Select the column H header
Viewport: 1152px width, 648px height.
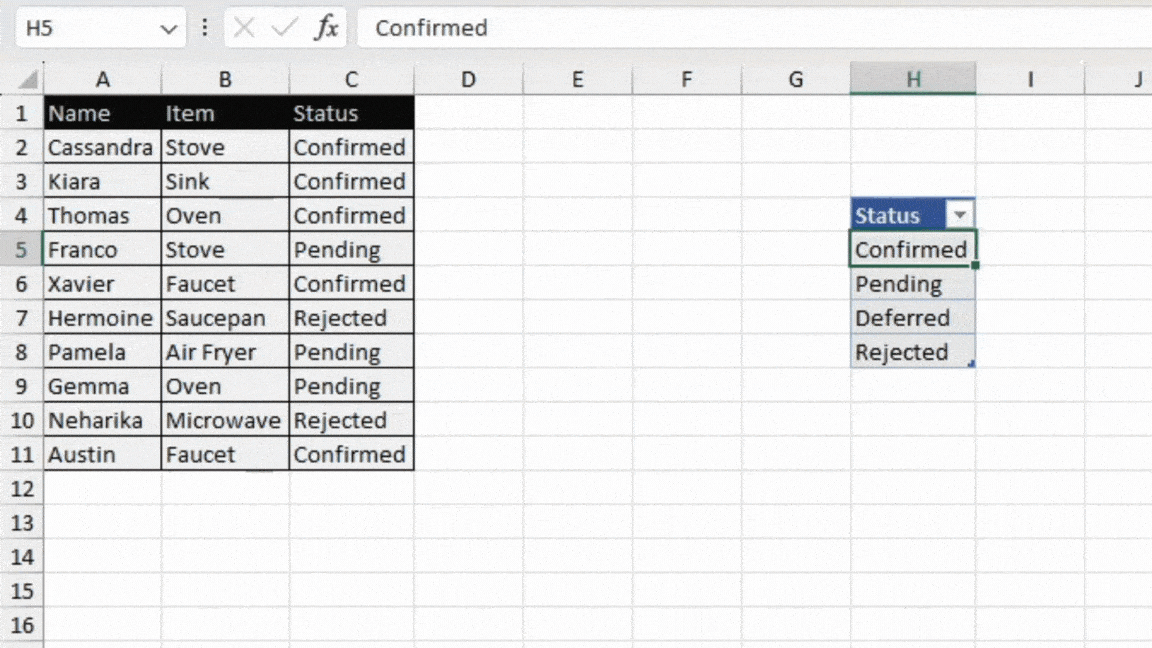point(912,78)
